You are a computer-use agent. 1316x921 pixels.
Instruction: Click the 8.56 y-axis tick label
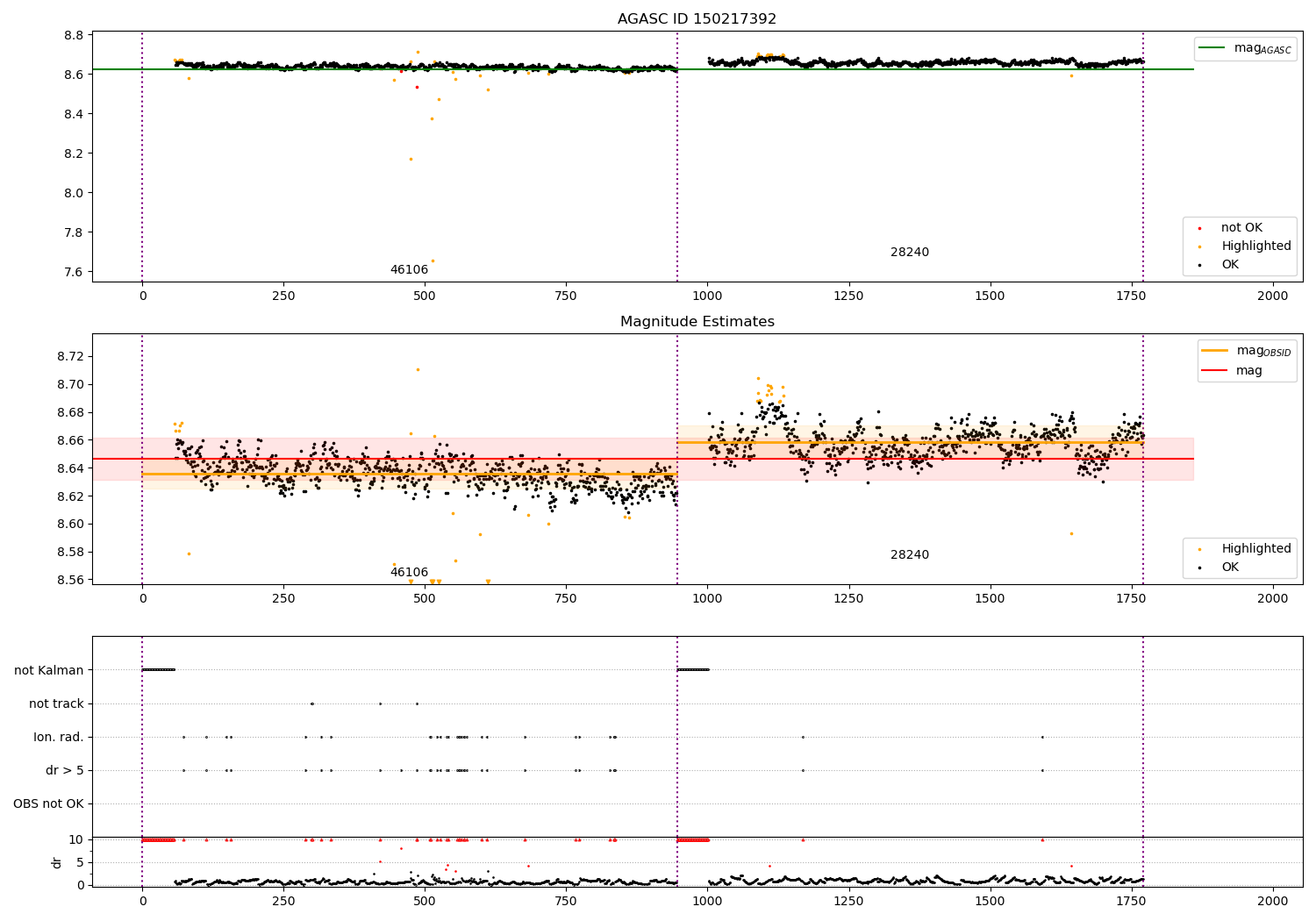click(69, 580)
